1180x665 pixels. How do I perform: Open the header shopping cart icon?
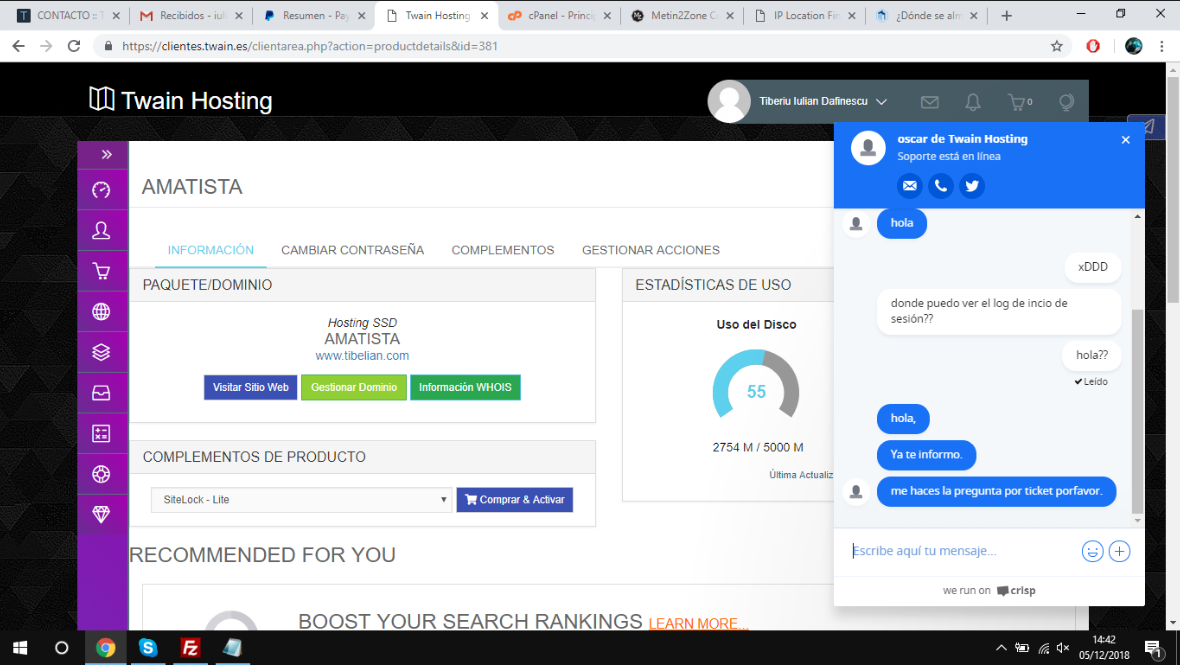pyautogui.click(x=1017, y=102)
